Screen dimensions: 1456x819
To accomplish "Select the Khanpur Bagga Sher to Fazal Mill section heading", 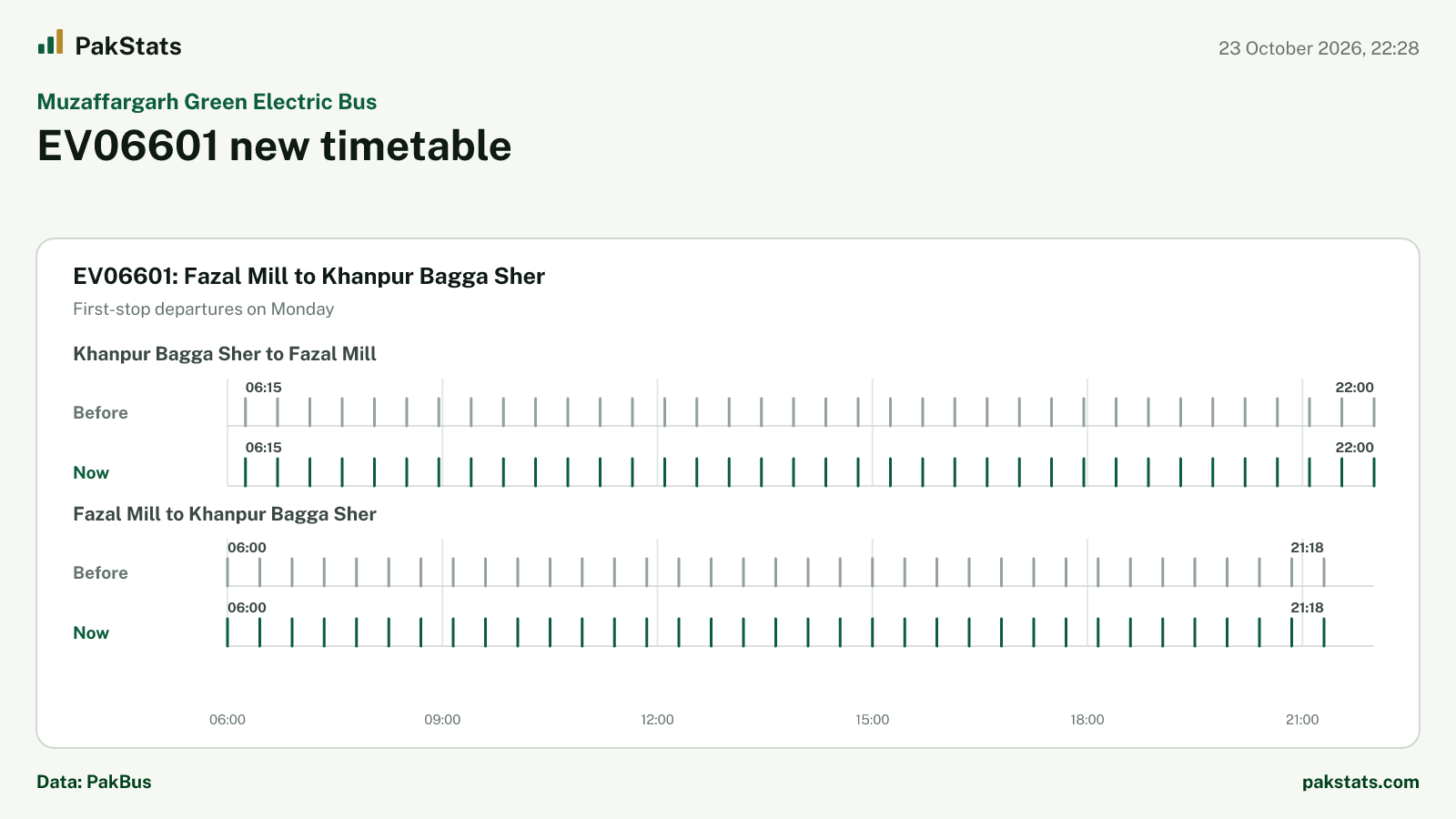I will [225, 354].
